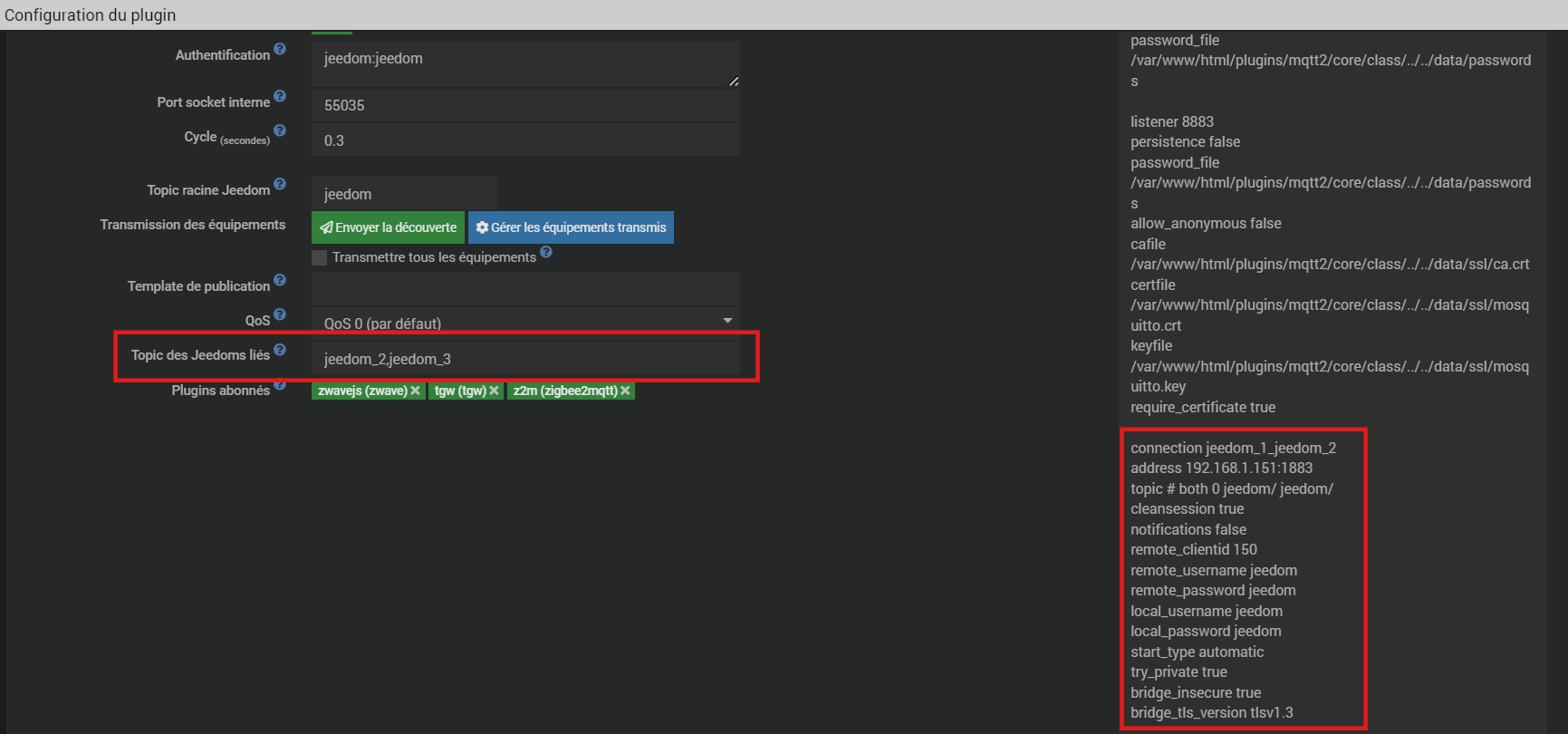Focus the Port socket interne field
The height and width of the screenshot is (734, 1568).
[x=525, y=105]
